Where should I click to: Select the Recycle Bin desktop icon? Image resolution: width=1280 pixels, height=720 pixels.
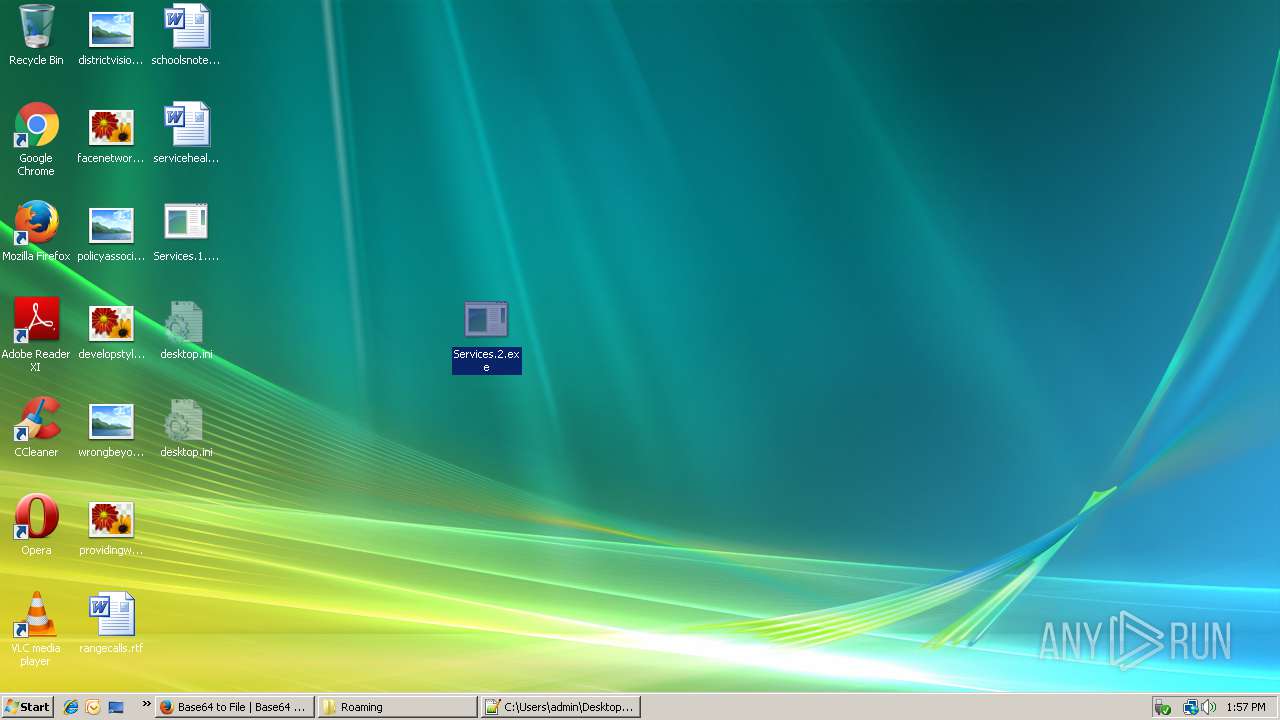click(x=36, y=35)
